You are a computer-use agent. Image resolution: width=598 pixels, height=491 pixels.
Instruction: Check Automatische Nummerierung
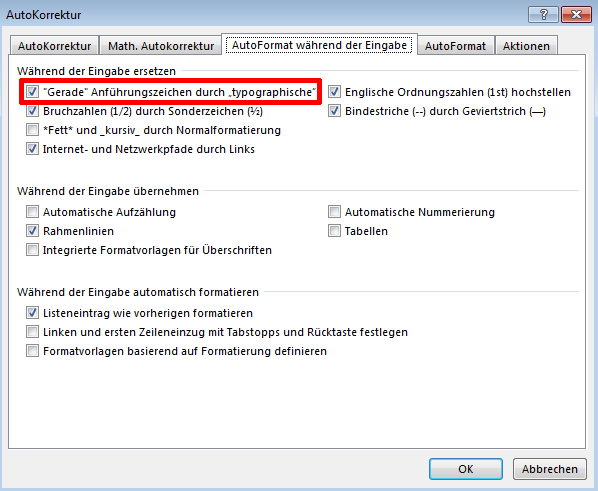point(334,212)
